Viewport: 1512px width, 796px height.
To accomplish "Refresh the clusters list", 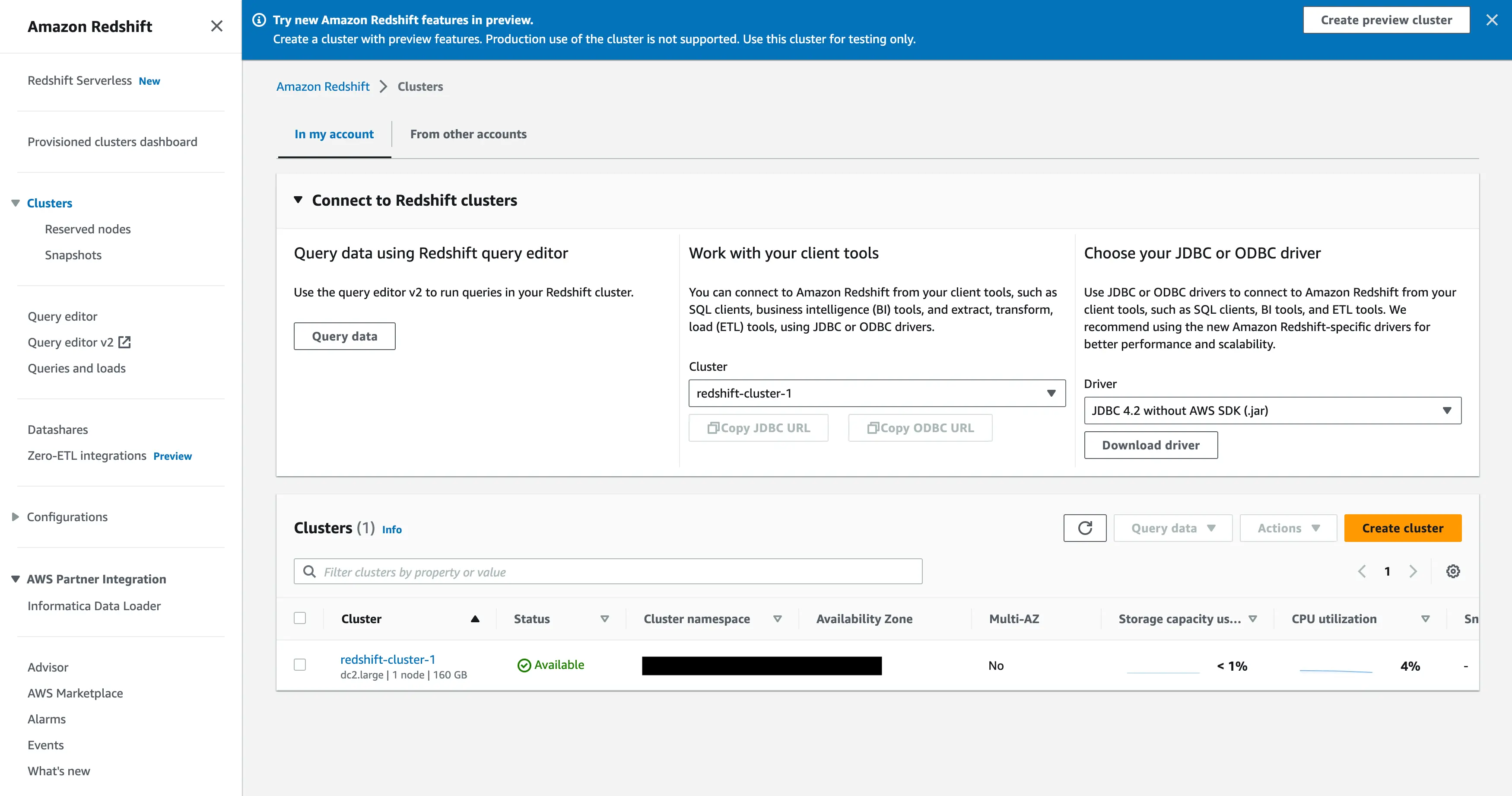I will tap(1085, 528).
